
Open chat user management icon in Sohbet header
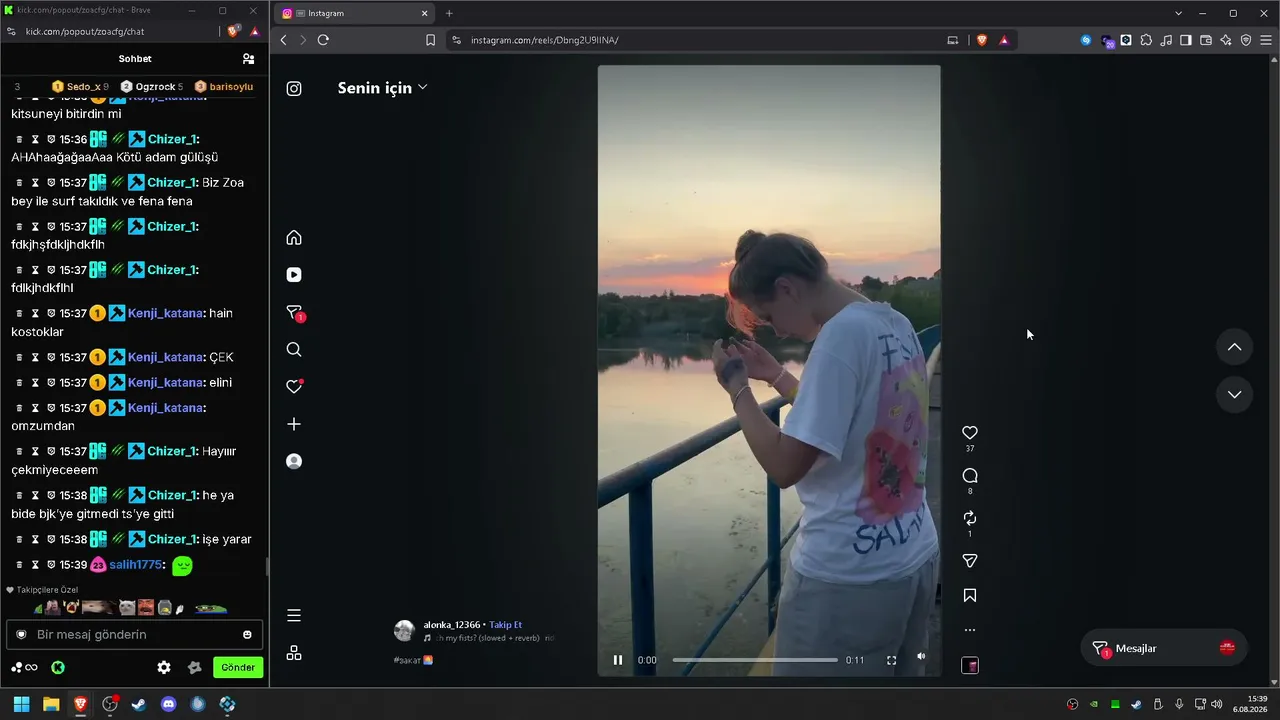[x=248, y=59]
